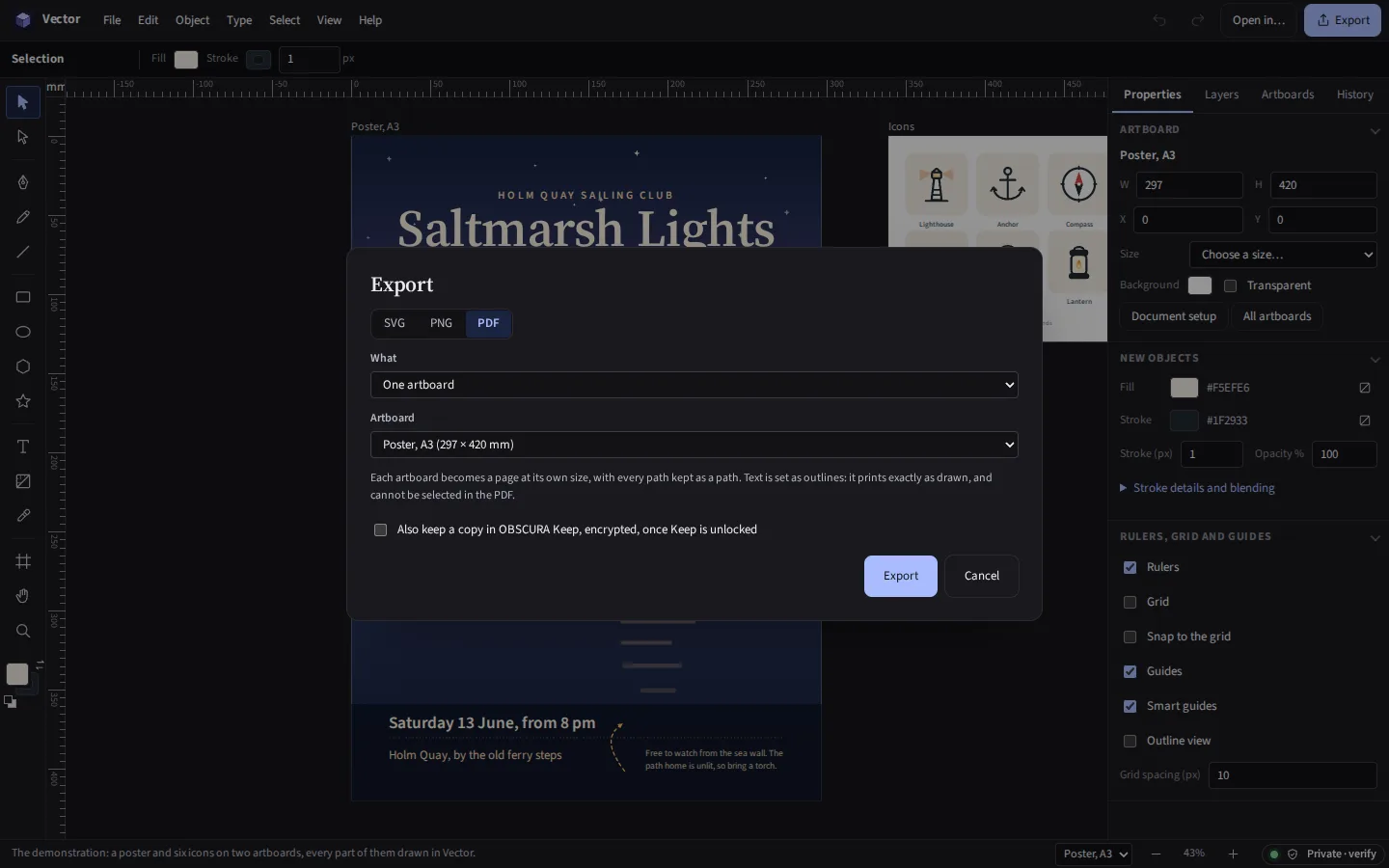Enable Outline view checkbox
This screenshot has width=1389, height=868.
pyautogui.click(x=1130, y=741)
